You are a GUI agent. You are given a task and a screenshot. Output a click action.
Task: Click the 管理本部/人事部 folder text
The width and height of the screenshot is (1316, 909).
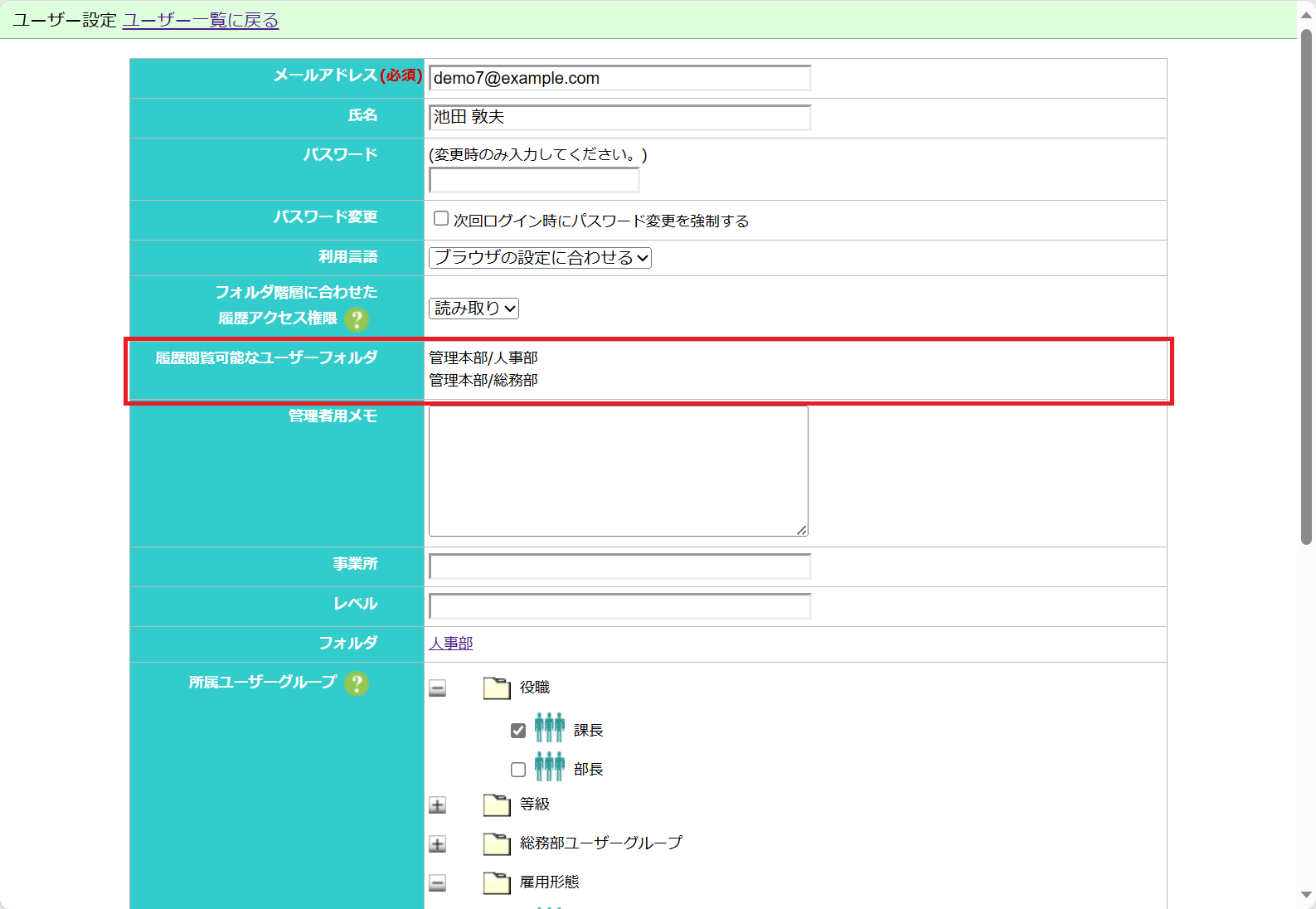(483, 358)
